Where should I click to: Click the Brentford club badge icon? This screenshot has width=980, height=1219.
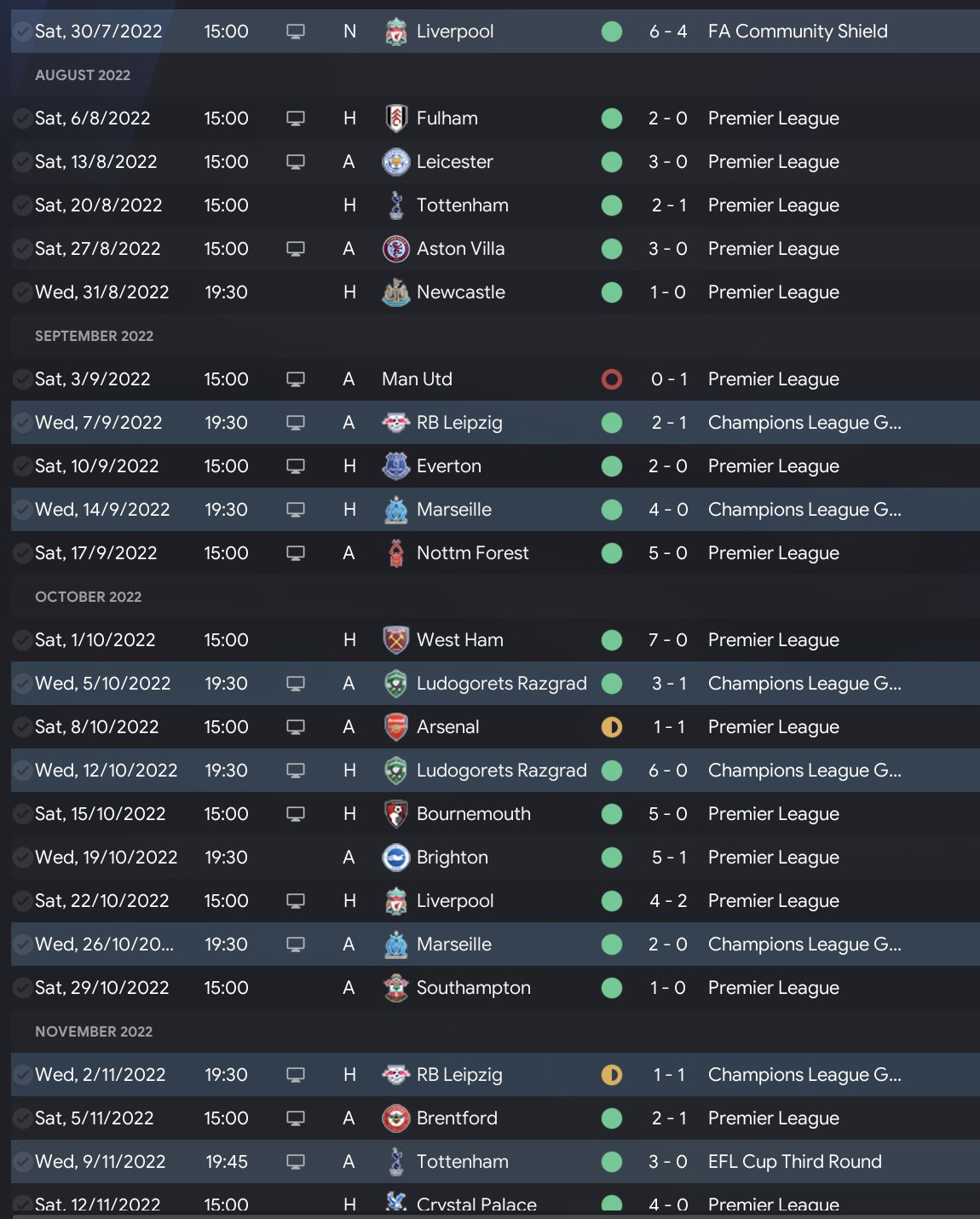point(395,1118)
